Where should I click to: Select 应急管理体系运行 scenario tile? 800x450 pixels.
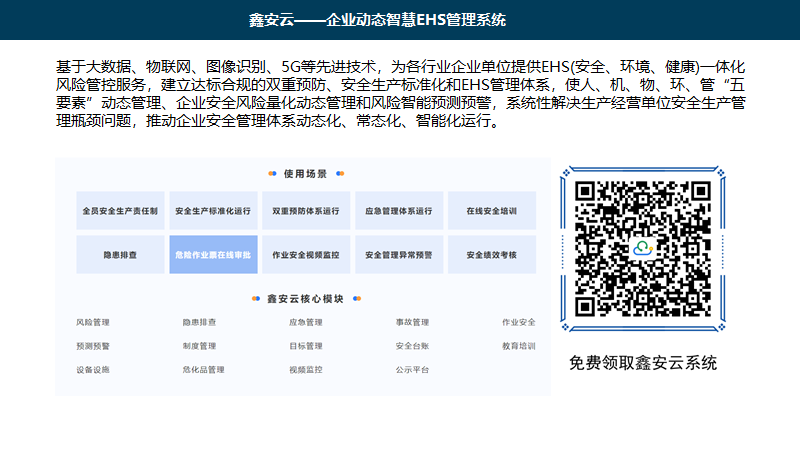[x=399, y=211]
